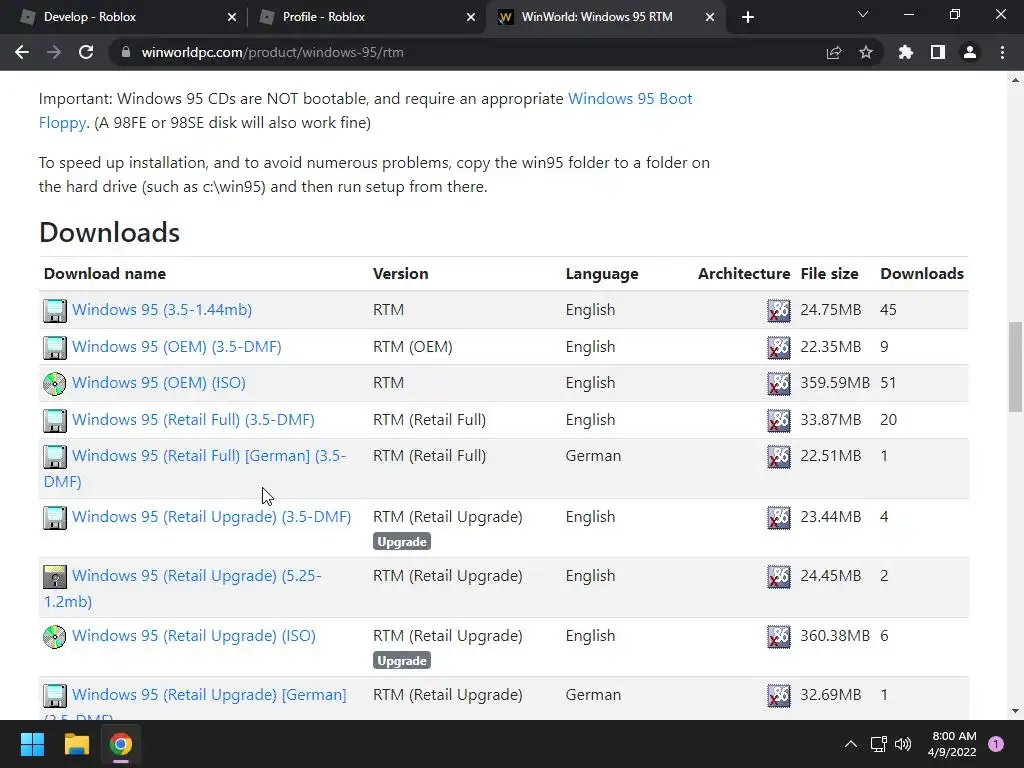Open Windows 95 (Retail Upgrade) (ISO) link

click(194, 635)
